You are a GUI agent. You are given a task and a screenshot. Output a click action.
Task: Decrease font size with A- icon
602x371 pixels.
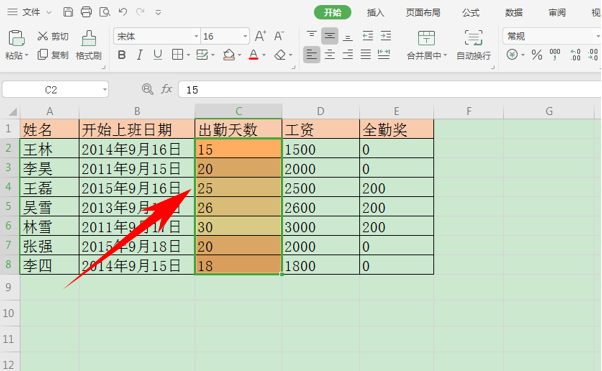(x=279, y=36)
